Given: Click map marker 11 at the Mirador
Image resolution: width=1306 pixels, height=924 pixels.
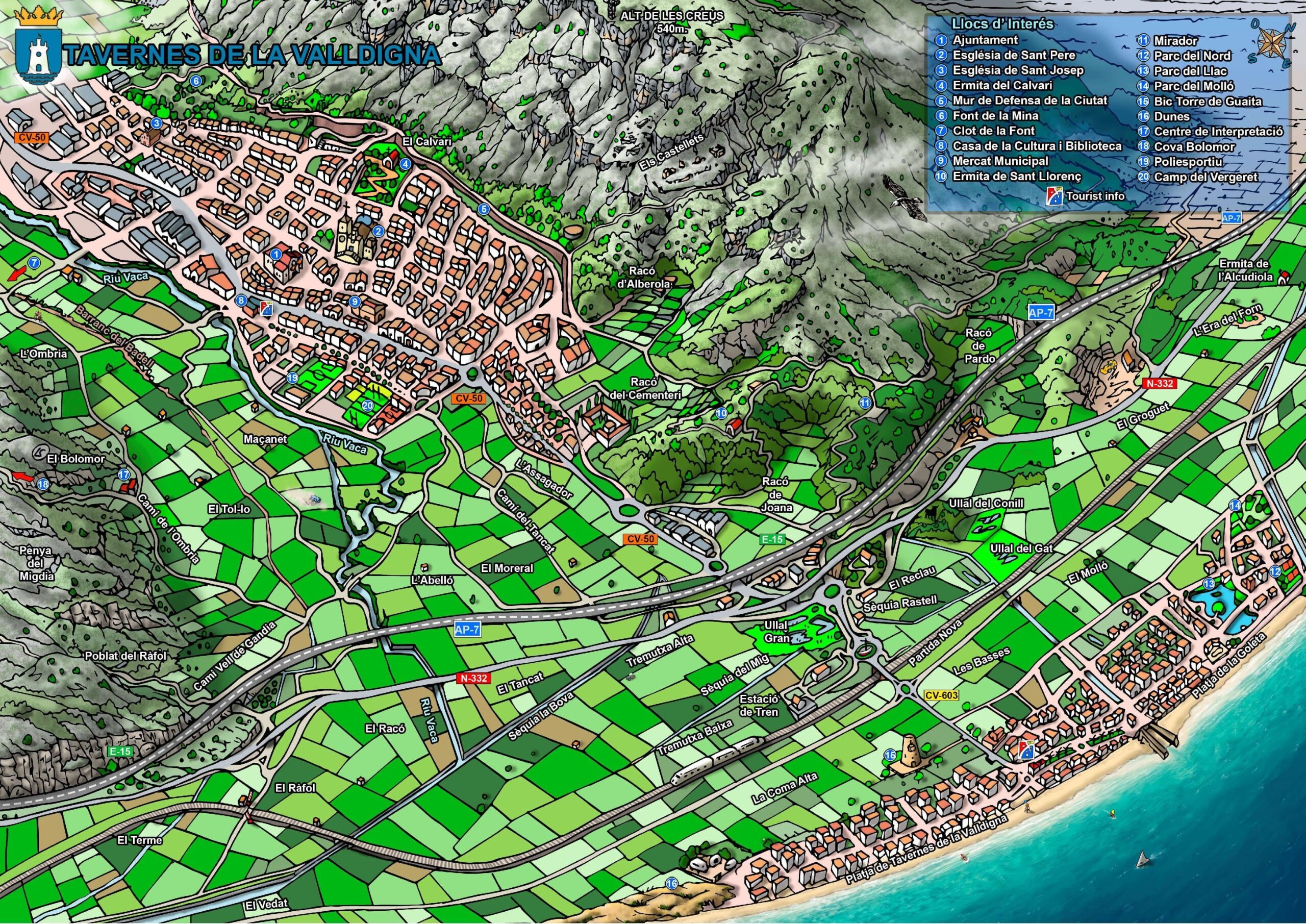Looking at the screenshot, I should tap(865, 403).
